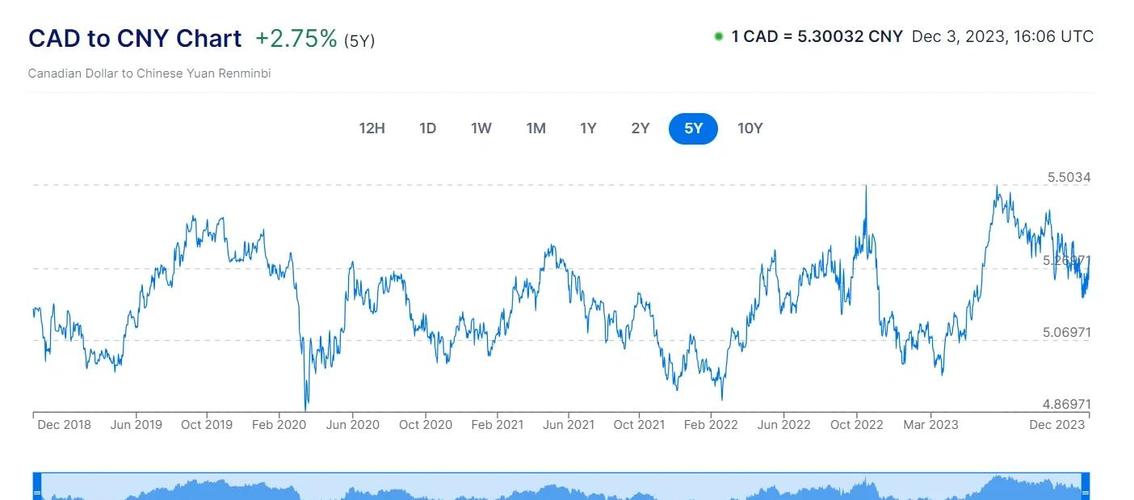Select the 10Y time range

click(750, 128)
